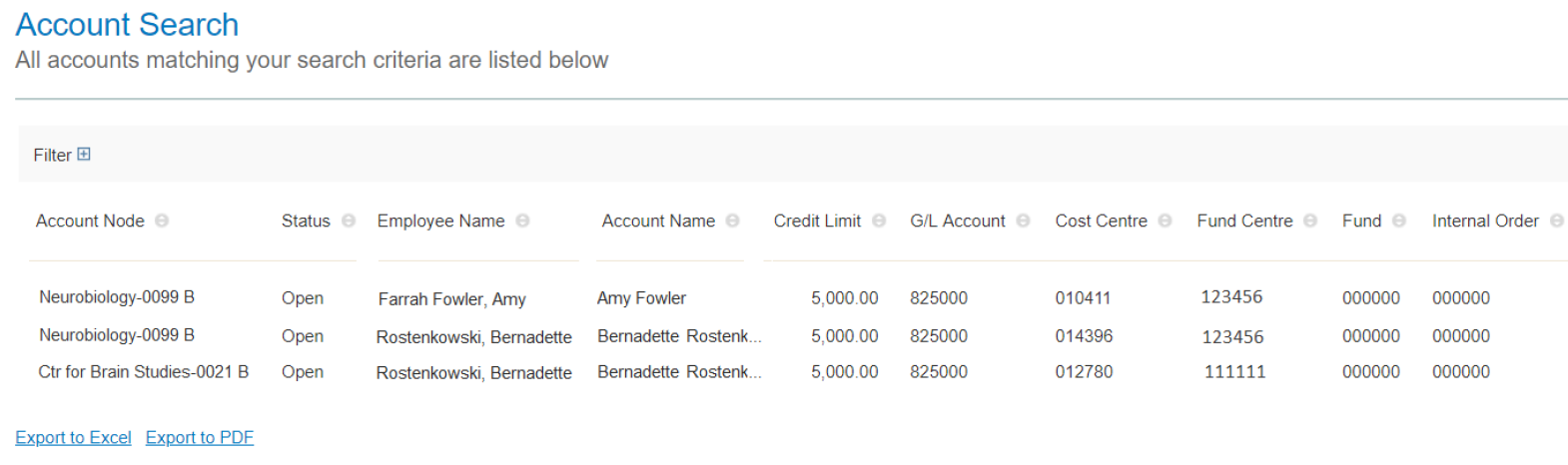Sort by Employee Name header text
Image resolution: width=1568 pixels, height=465 pixels.
coord(440,221)
